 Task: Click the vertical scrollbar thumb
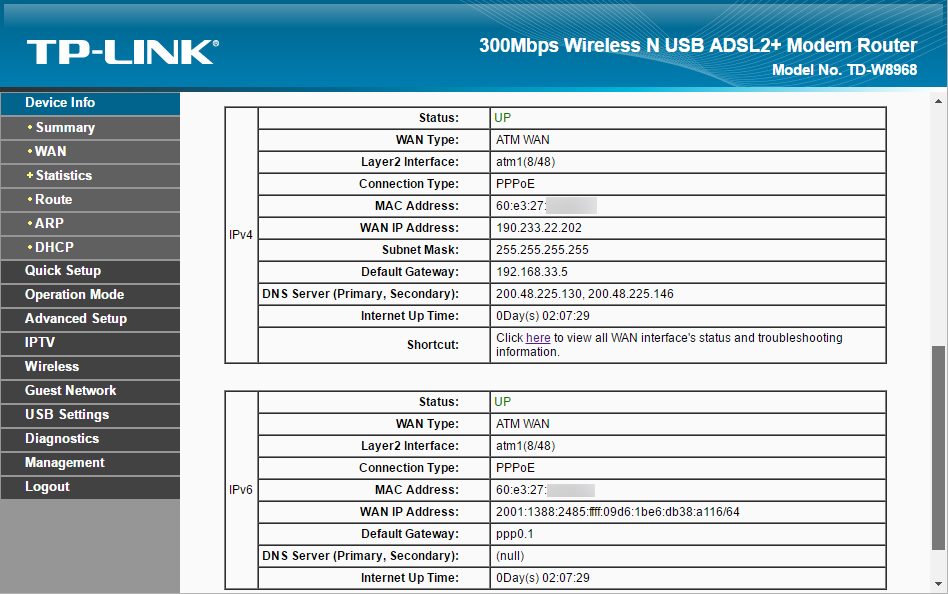938,448
